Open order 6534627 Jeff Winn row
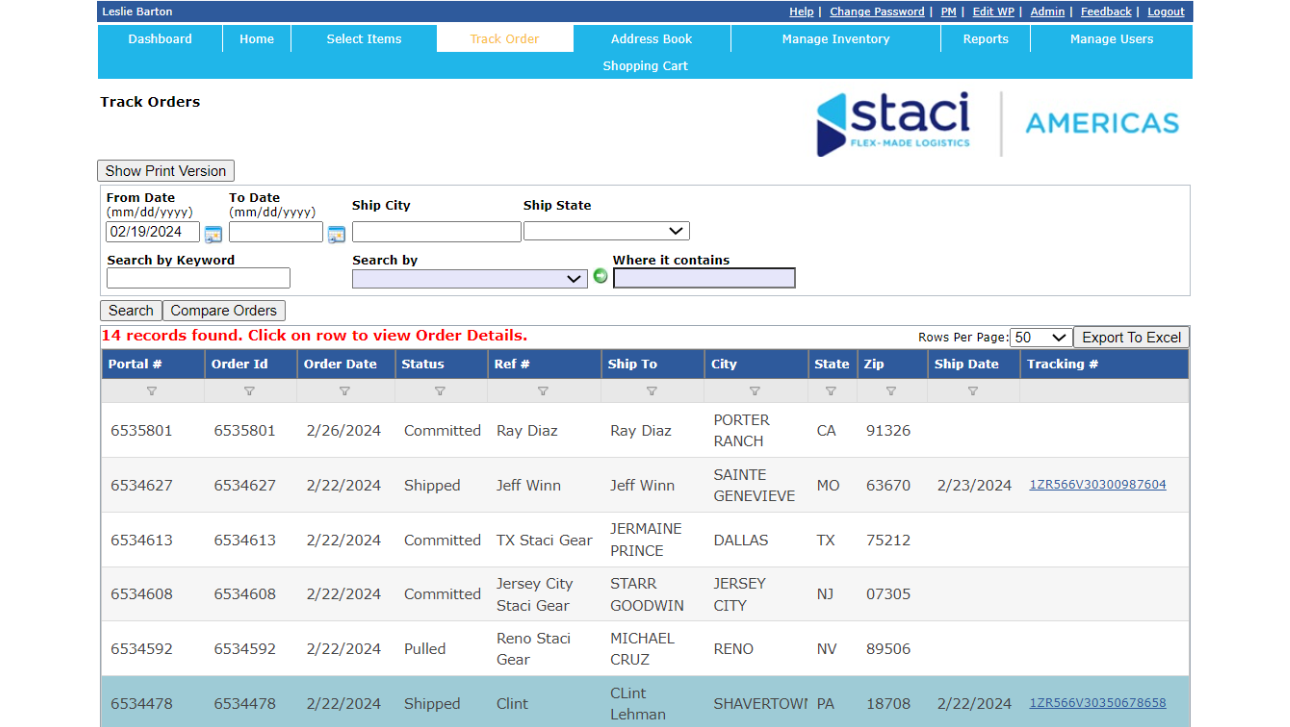The height and width of the screenshot is (727, 1290). [645, 486]
